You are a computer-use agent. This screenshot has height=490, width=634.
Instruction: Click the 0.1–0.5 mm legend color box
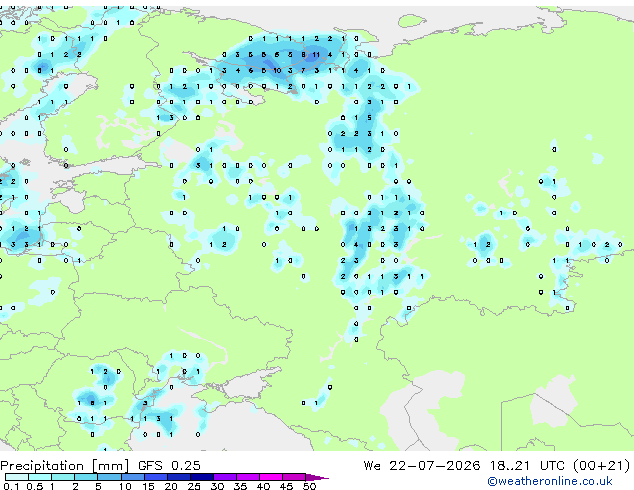pyautogui.click(x=17, y=477)
